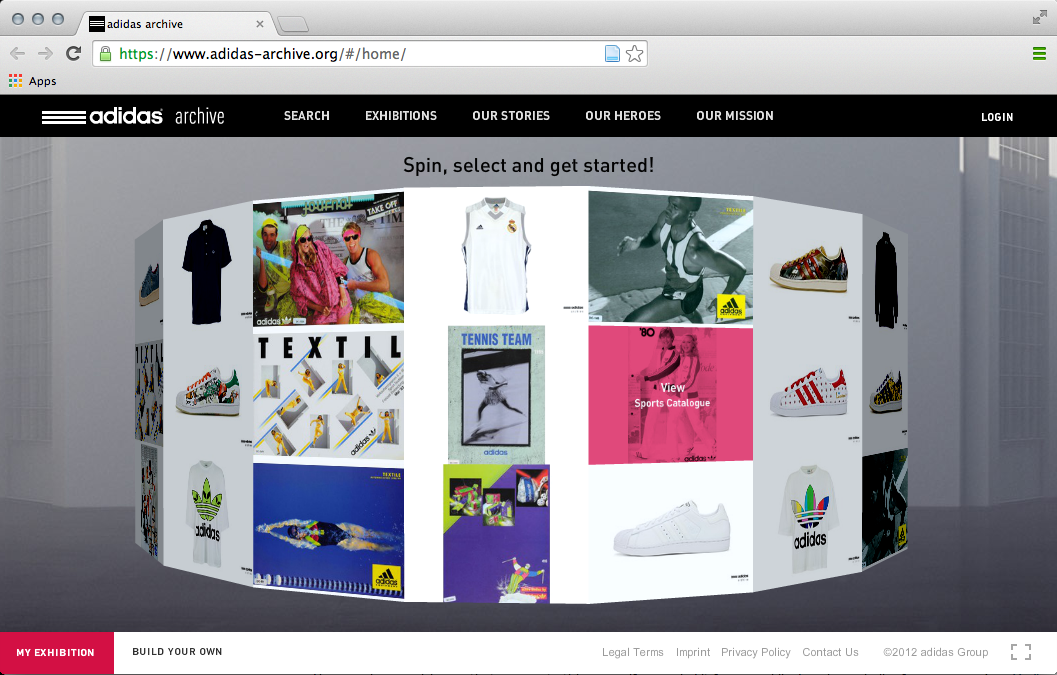Select Our Heroes from the top navigation

coord(622,116)
